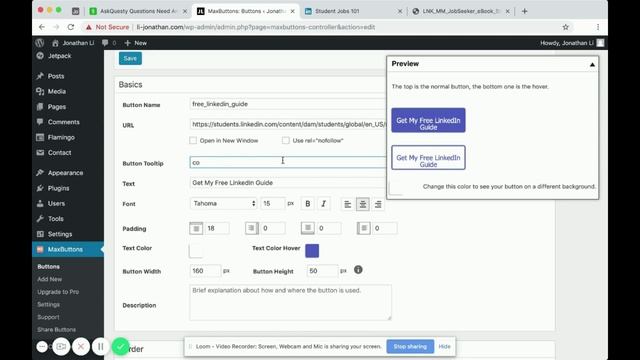The height and width of the screenshot is (360, 640).
Task: Toggle italic text formatting
Action: click(x=324, y=204)
